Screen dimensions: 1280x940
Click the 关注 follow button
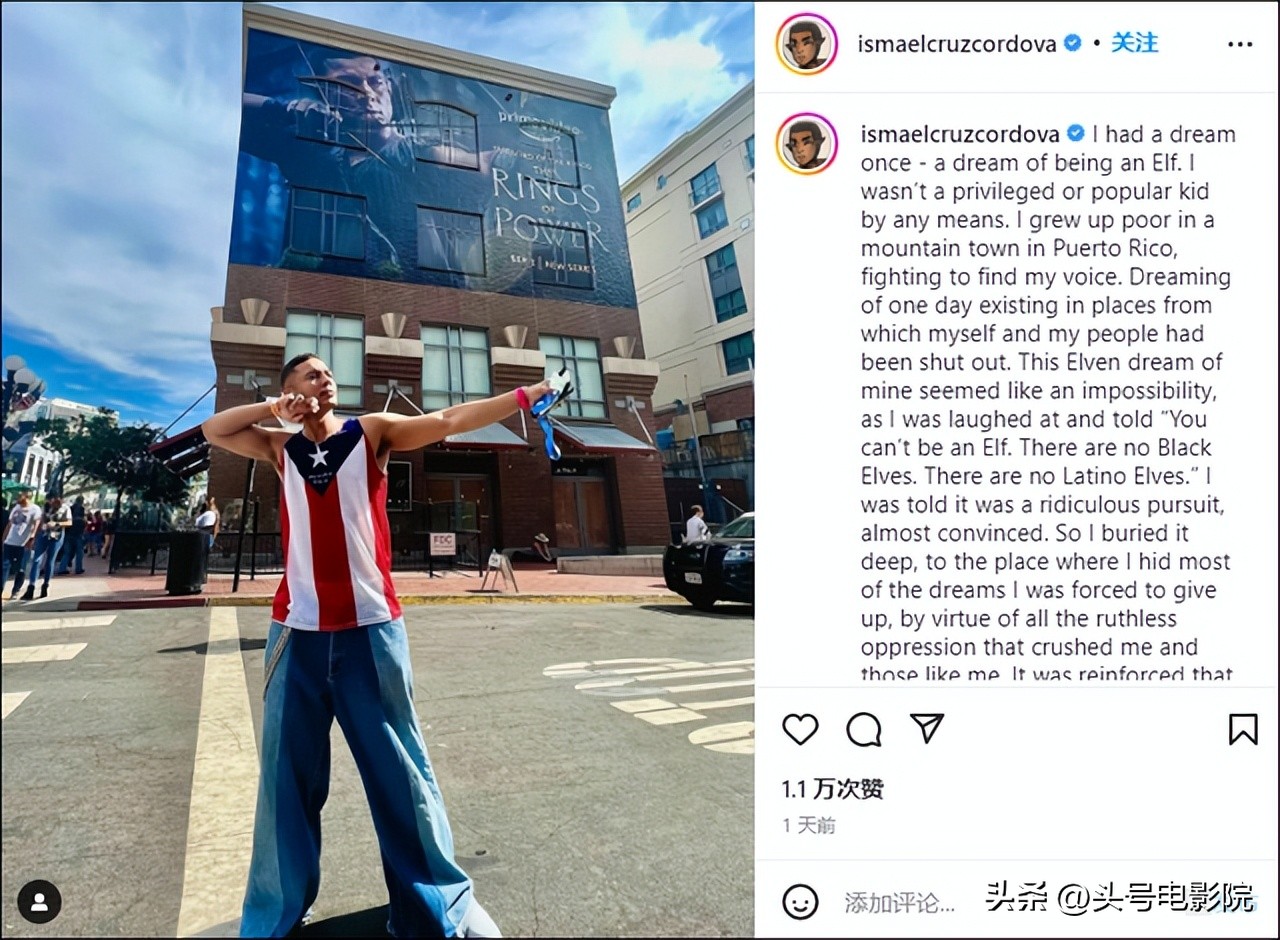pos(1135,43)
